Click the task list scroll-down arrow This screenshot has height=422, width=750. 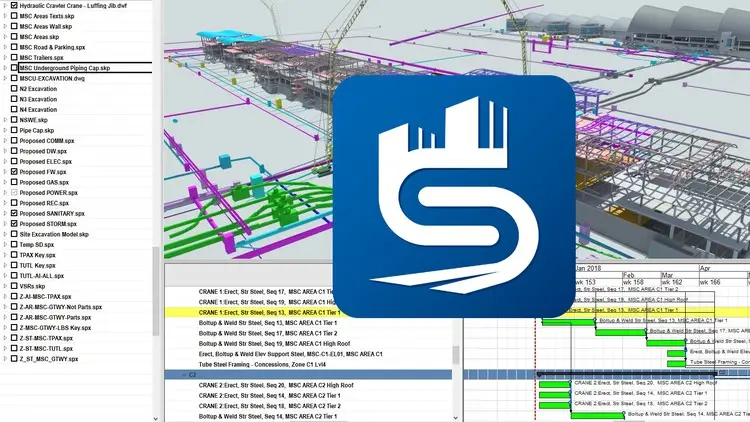[456, 418]
